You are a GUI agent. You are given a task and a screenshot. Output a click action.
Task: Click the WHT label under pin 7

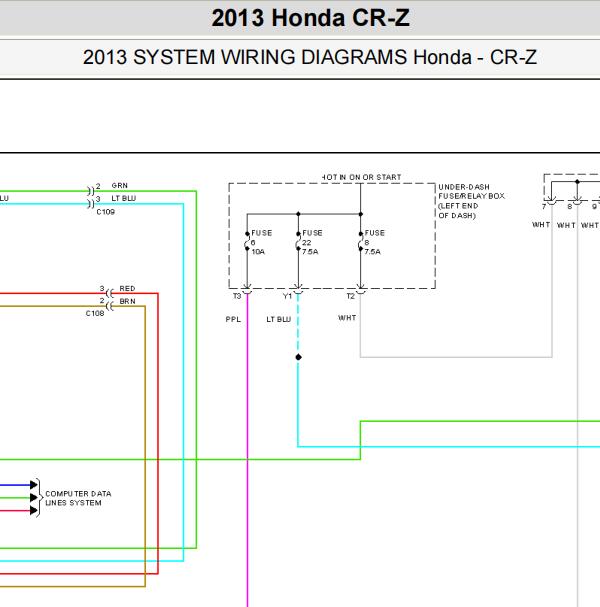[x=541, y=225]
